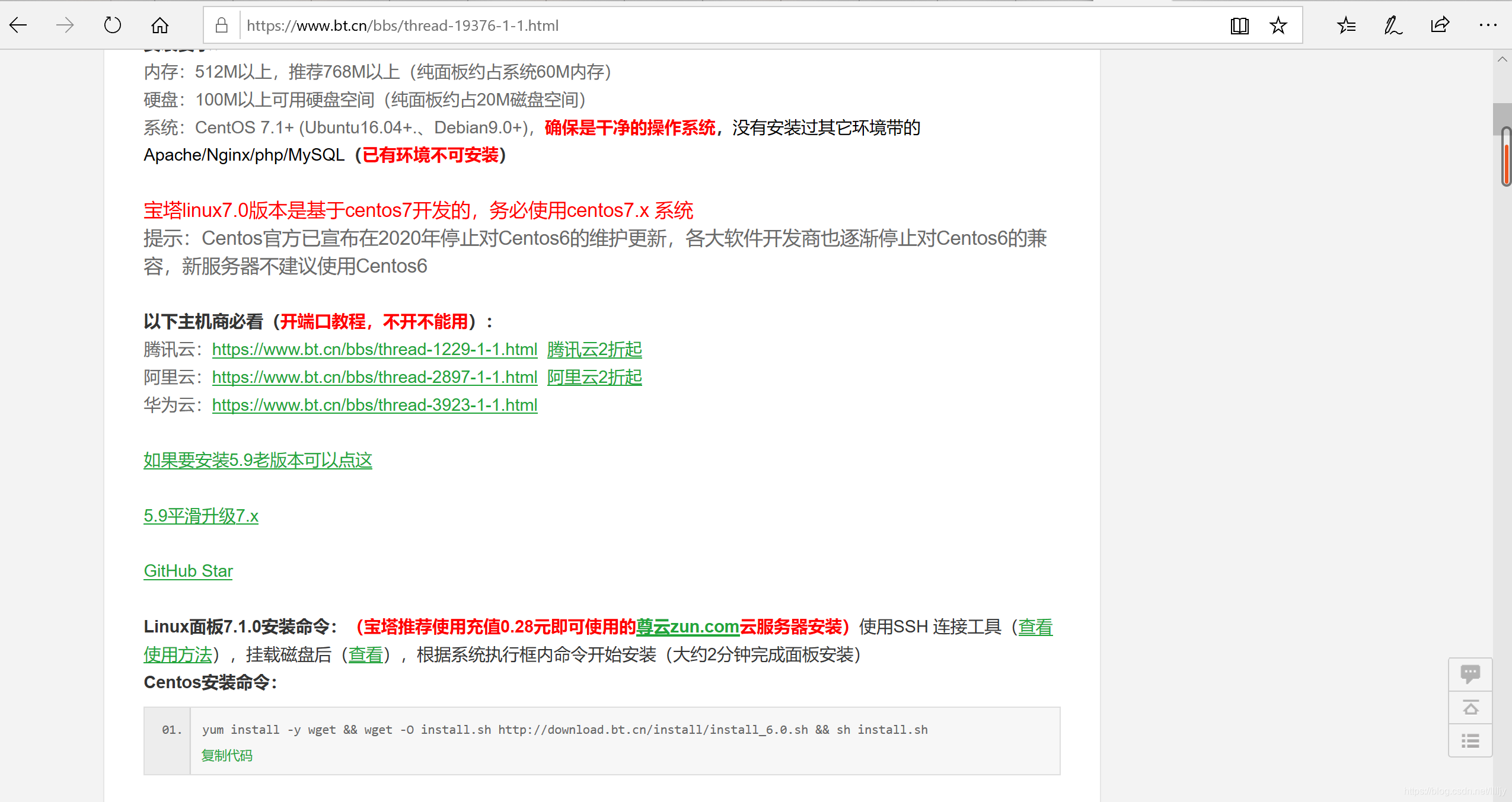Open Huawei Cloud thread-3923 link
This screenshot has width=1512, height=802.
375,405
